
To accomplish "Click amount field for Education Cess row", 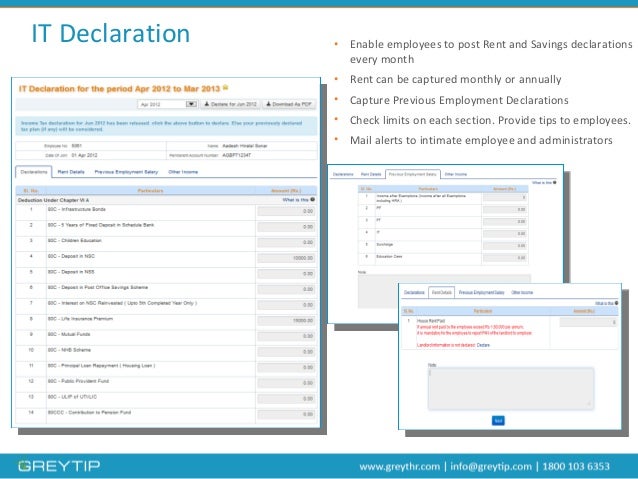I will (505, 258).
